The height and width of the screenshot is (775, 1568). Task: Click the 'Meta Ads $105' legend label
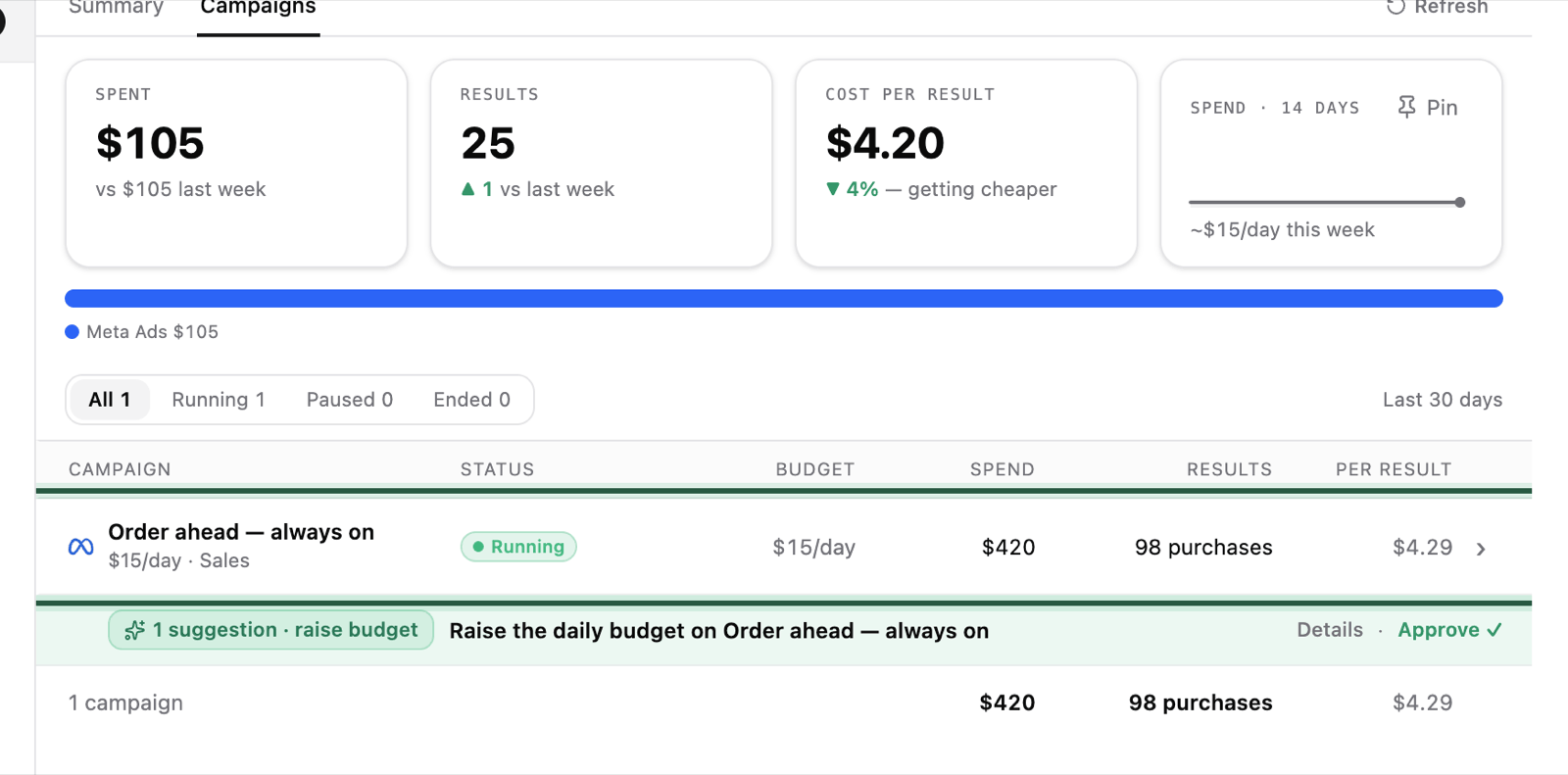click(x=152, y=332)
